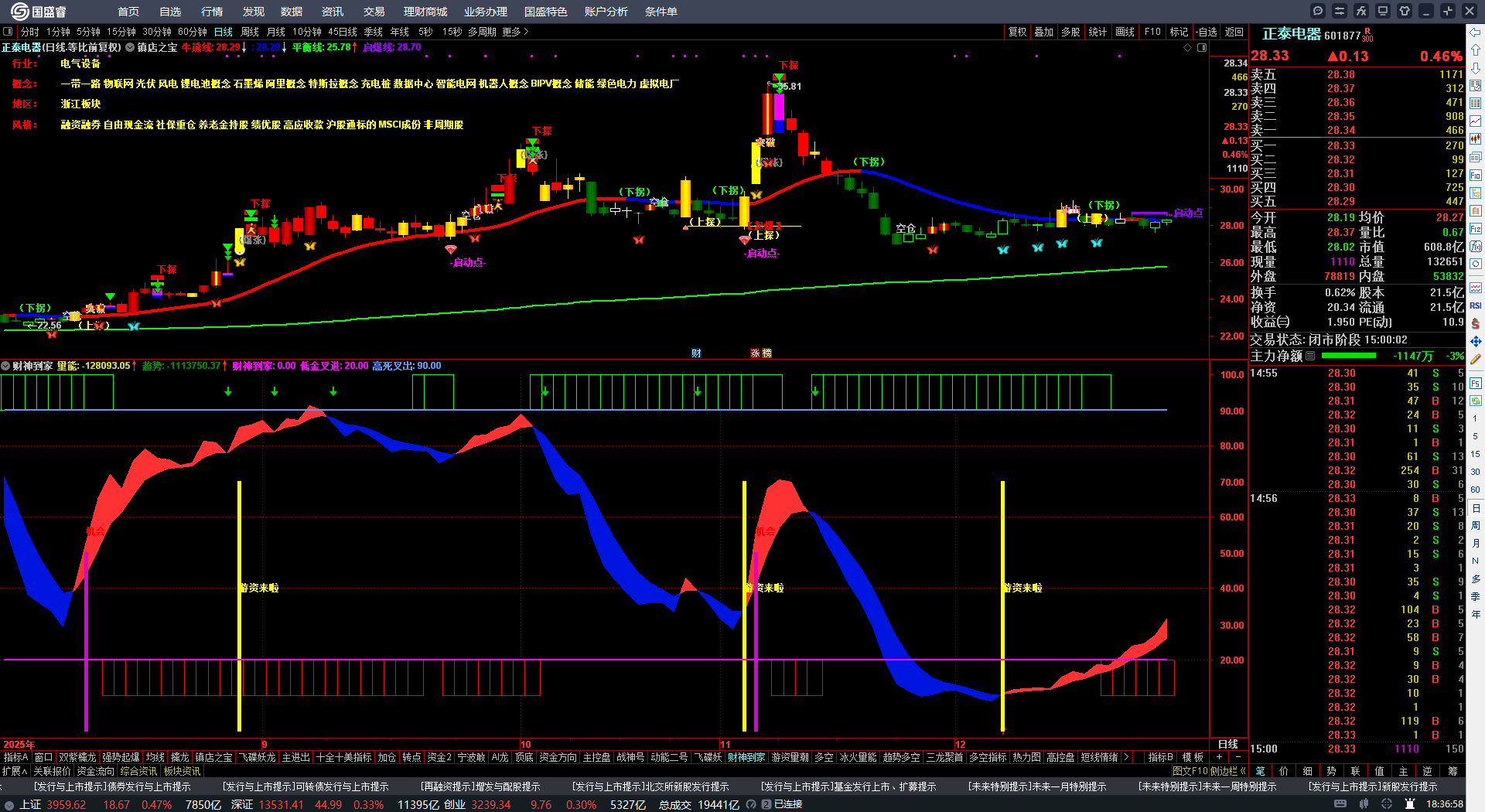This screenshot has height=812, width=1485.
Task: Open the 指标A indicator group
Action: (x=16, y=757)
